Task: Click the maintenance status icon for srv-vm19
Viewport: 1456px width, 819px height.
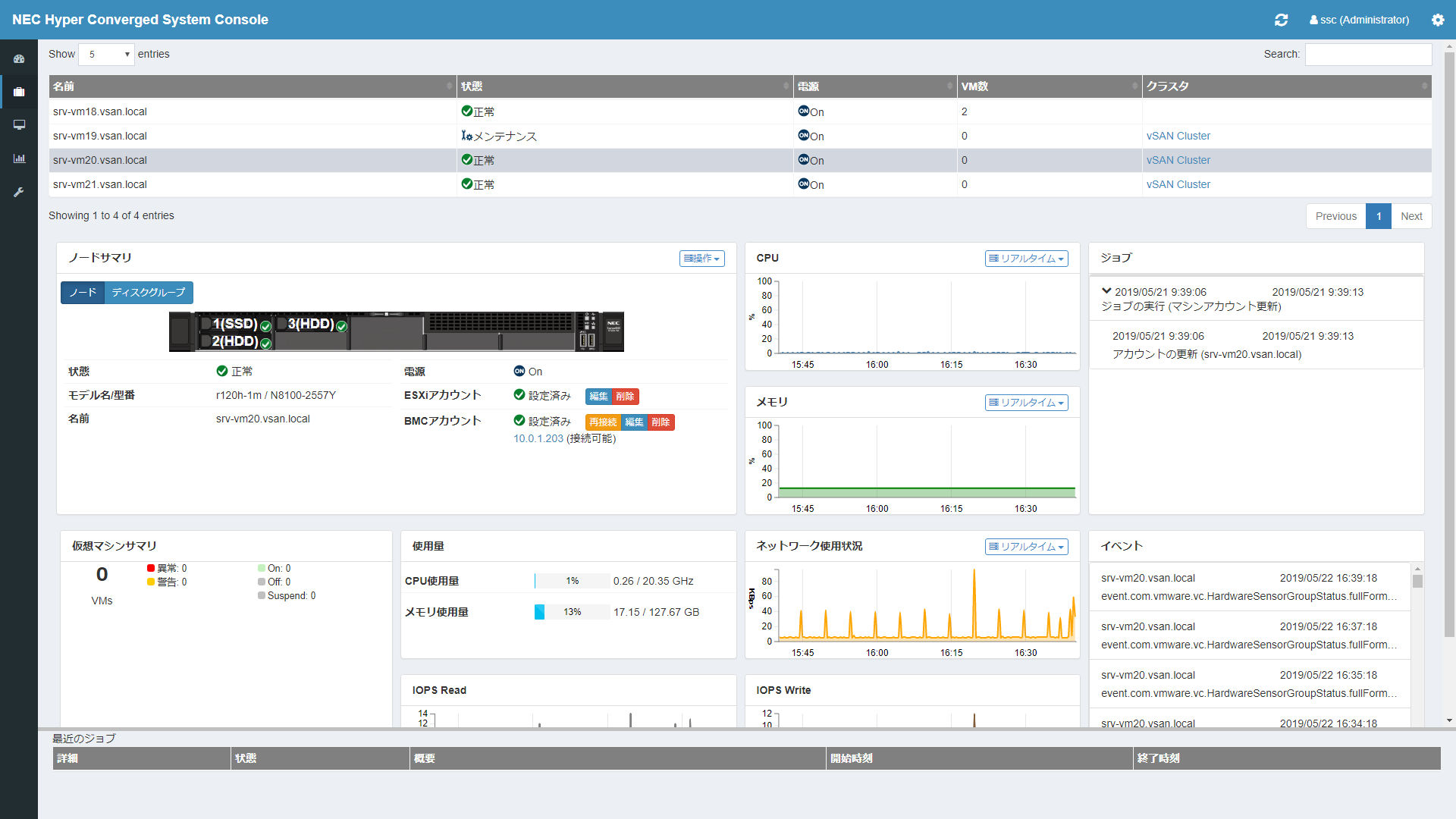Action: [x=466, y=136]
